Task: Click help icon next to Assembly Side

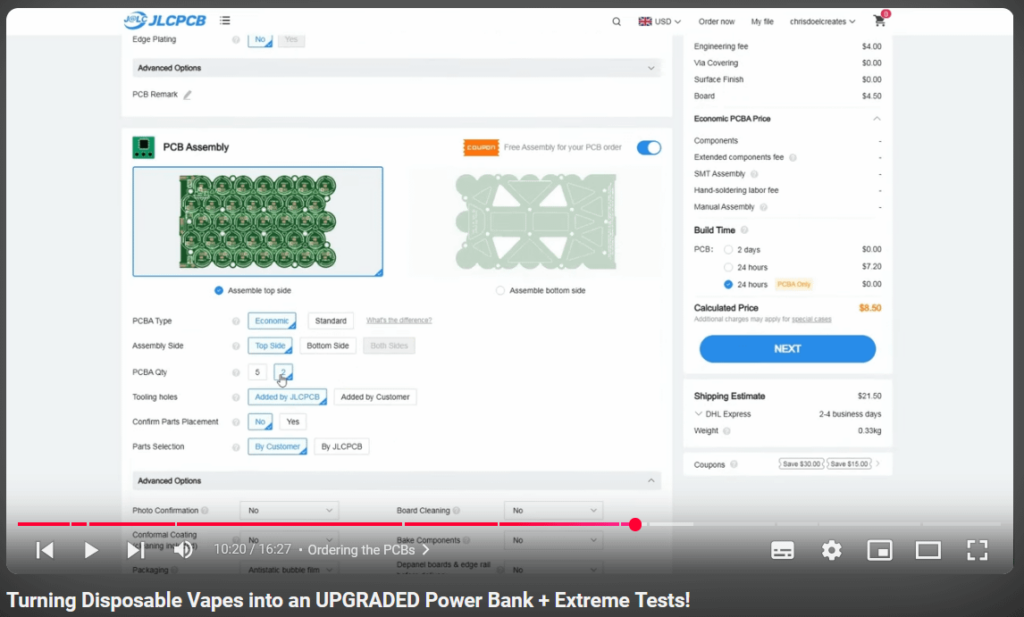Action: tap(236, 346)
